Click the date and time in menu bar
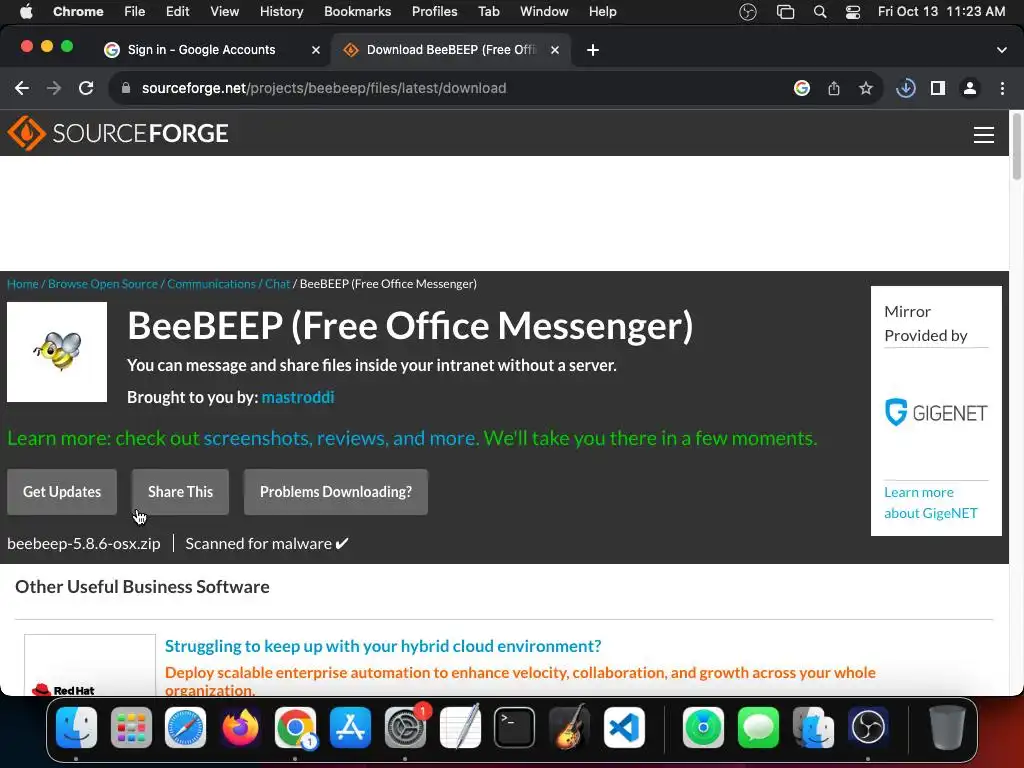Viewport: 1024px width, 768px height. (941, 11)
